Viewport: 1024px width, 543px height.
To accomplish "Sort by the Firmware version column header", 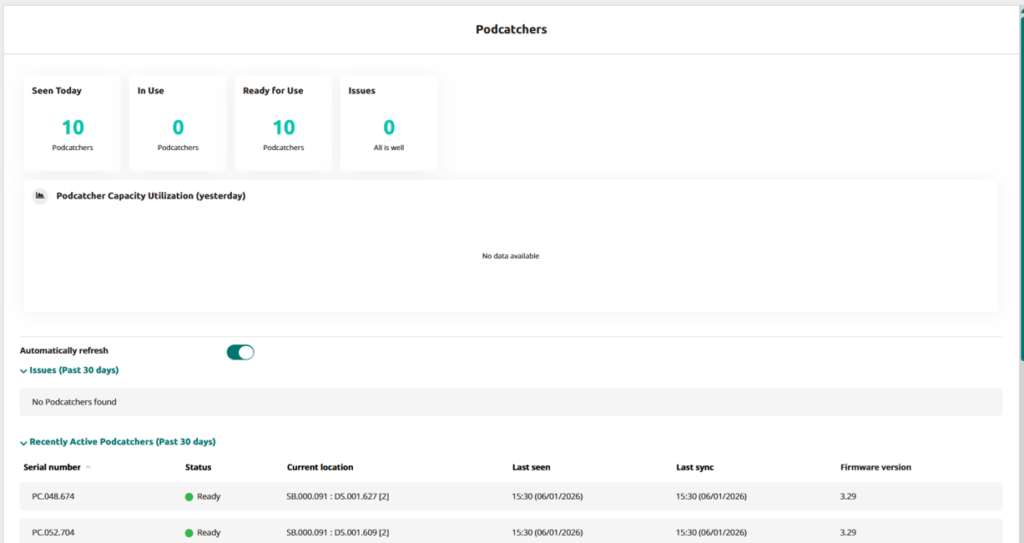I will tap(875, 467).
